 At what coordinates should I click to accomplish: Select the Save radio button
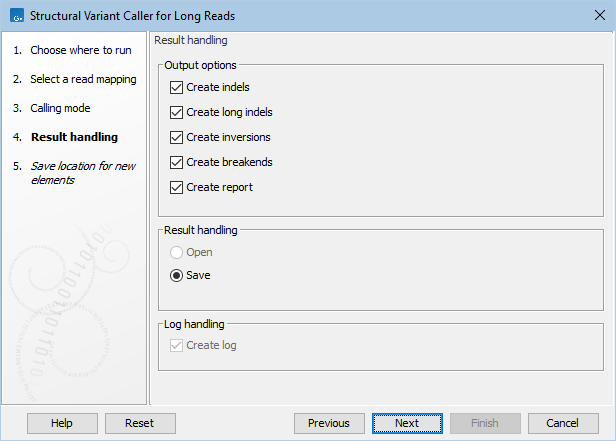pyautogui.click(x=177, y=275)
